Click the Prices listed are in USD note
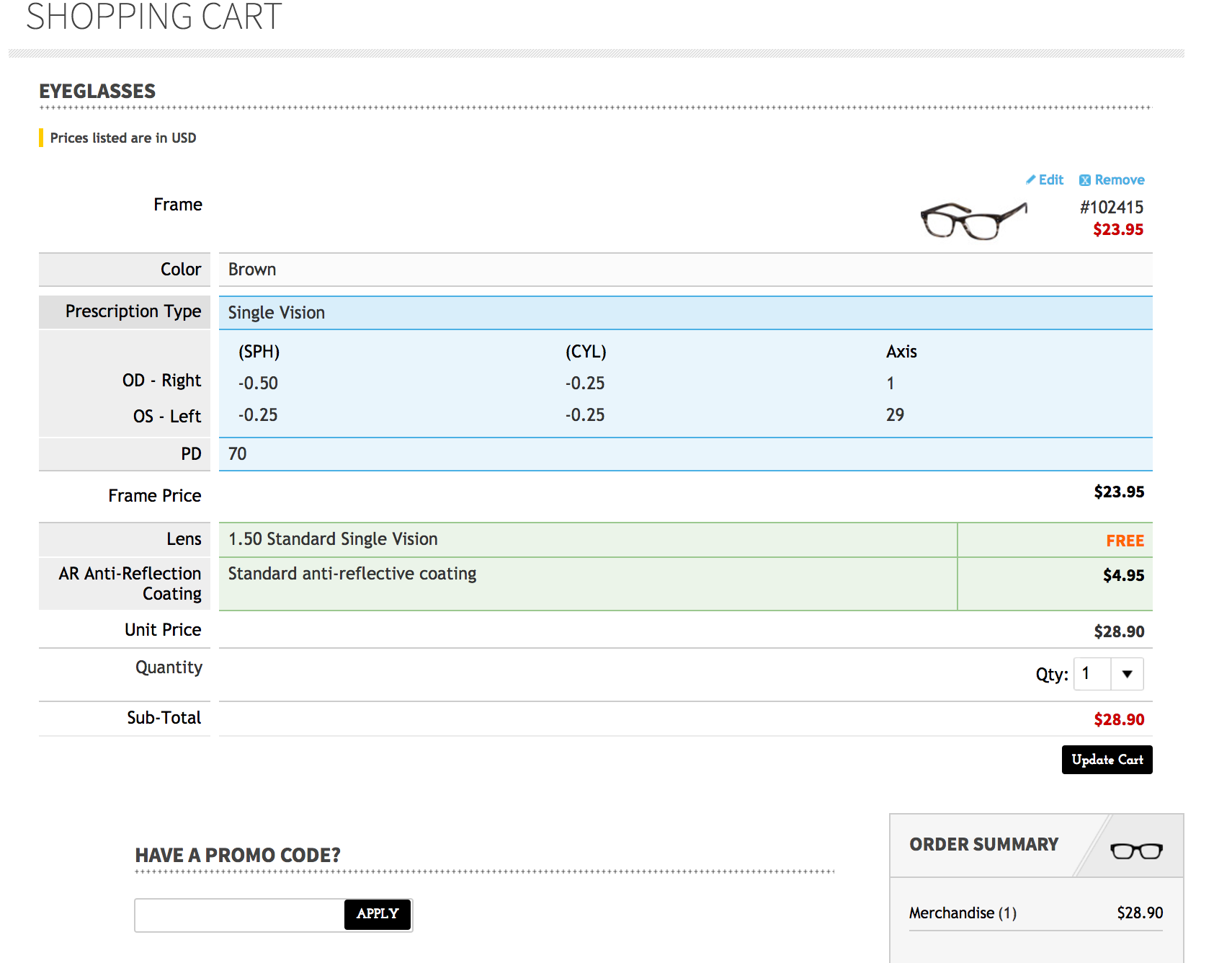Image resolution: width=1232 pixels, height=963 pixels. click(x=123, y=138)
